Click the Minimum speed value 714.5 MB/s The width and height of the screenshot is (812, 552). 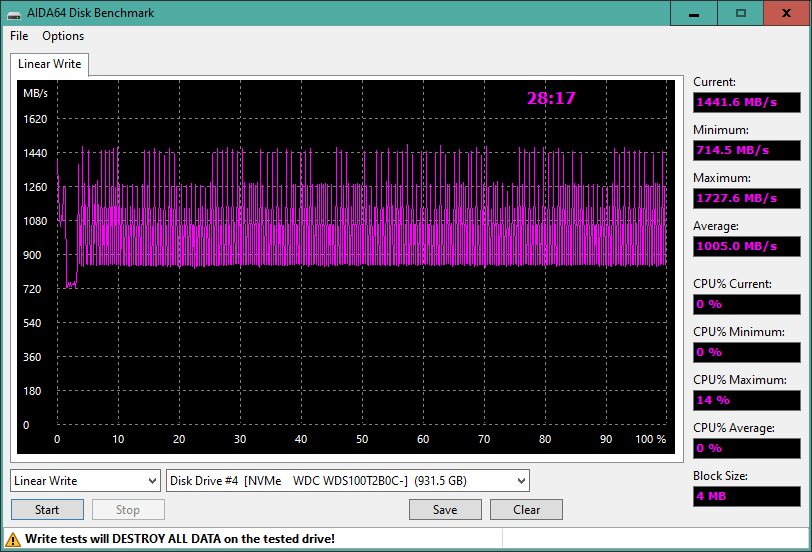pyautogui.click(x=747, y=150)
